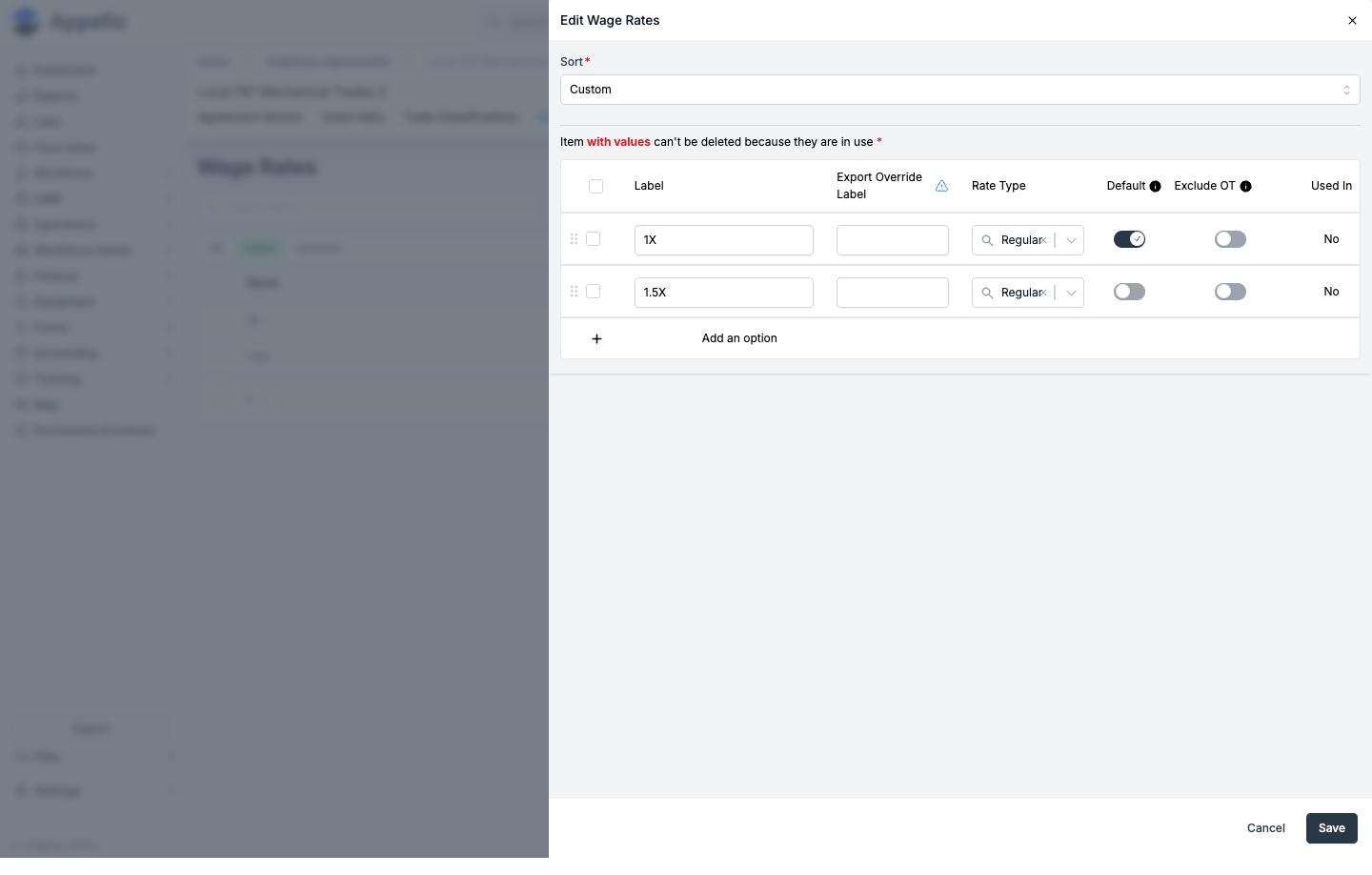Click the Used In value for 1X row
1372x875 pixels.
pos(1331,239)
